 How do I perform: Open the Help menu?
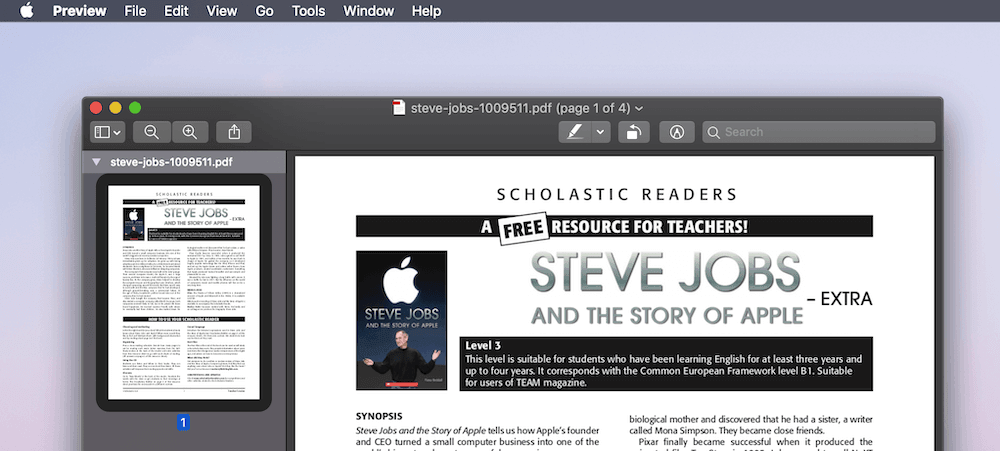tap(426, 11)
